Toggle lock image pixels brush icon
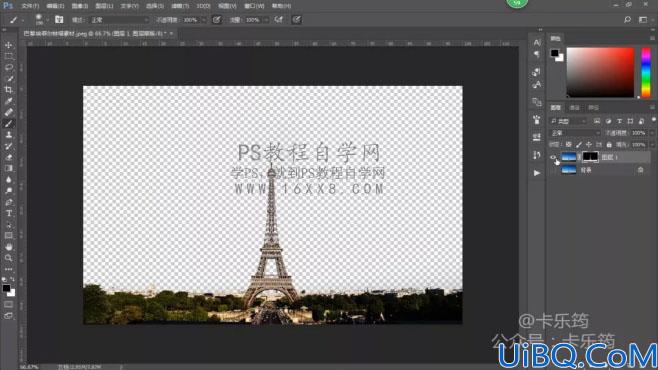This screenshot has width=658, height=370. point(579,144)
